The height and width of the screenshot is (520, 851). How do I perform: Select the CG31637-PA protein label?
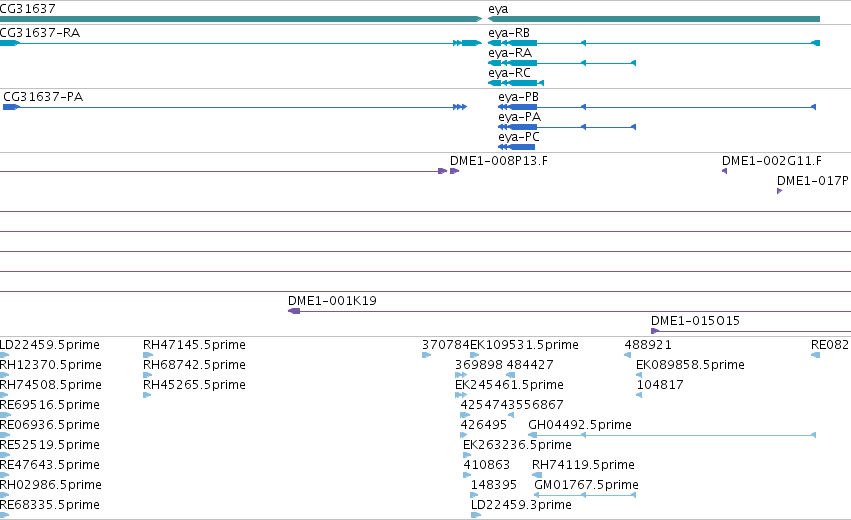[x=43, y=97]
